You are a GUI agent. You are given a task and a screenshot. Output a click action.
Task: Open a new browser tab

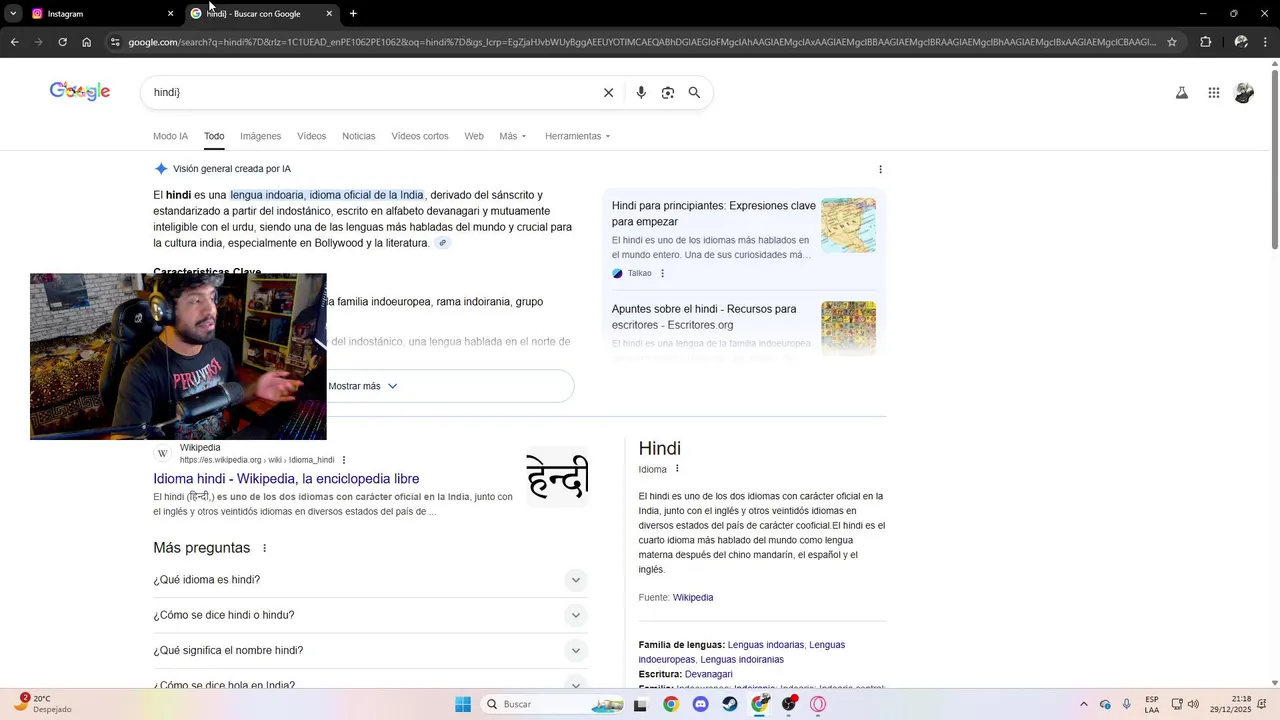(x=353, y=14)
